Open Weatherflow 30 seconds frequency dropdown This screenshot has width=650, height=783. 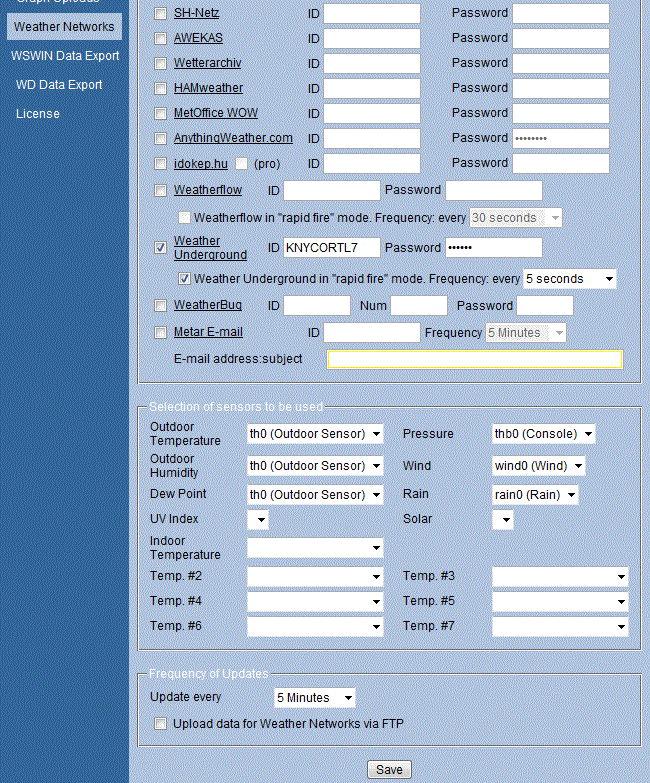pos(516,218)
